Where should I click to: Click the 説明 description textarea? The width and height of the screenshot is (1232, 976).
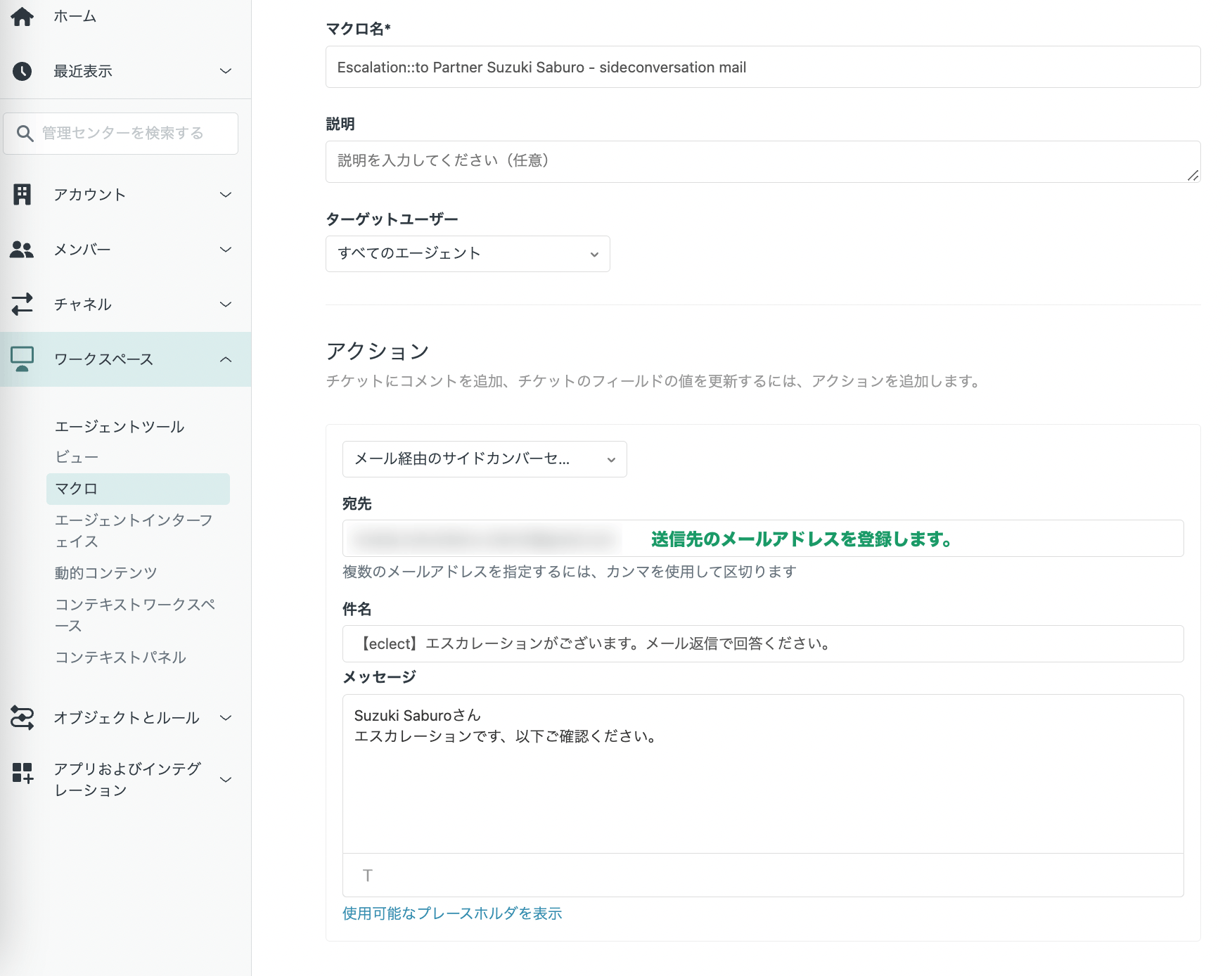(763, 162)
